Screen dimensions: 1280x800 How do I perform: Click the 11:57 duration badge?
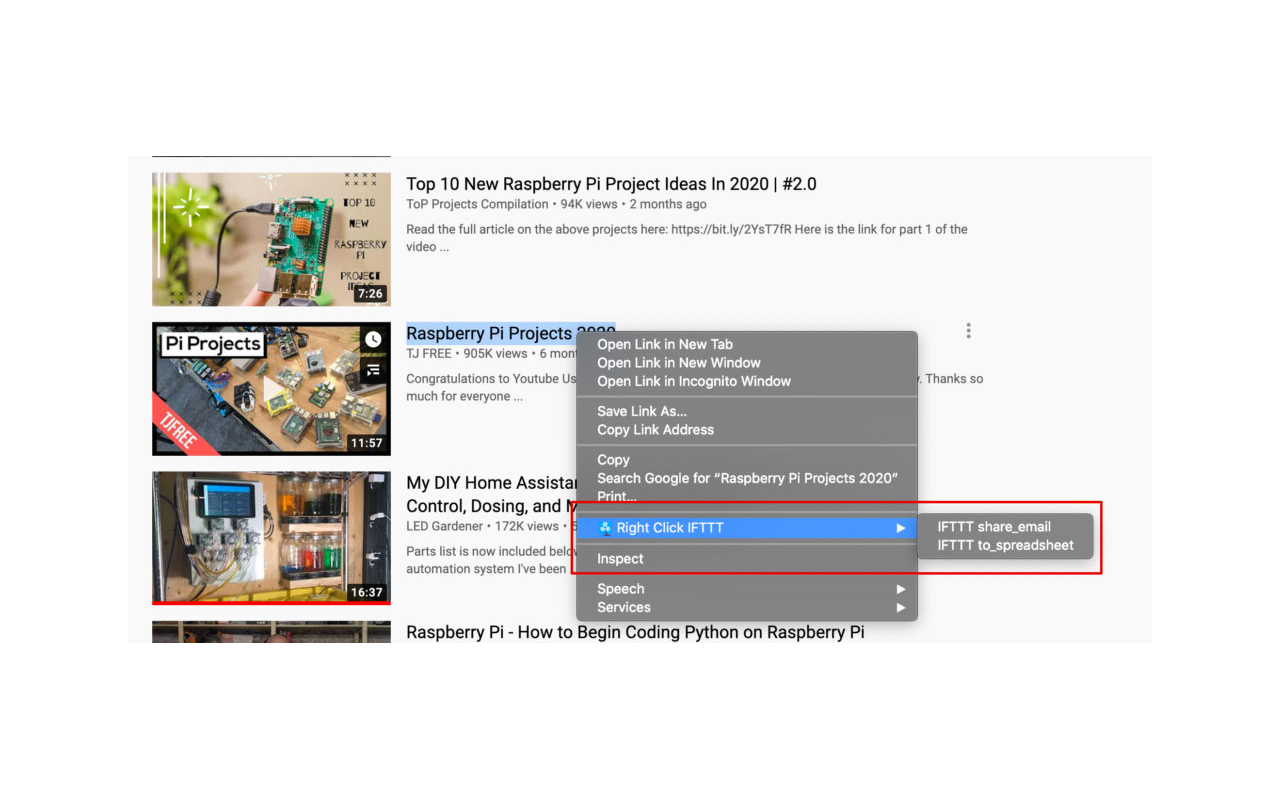(x=367, y=443)
